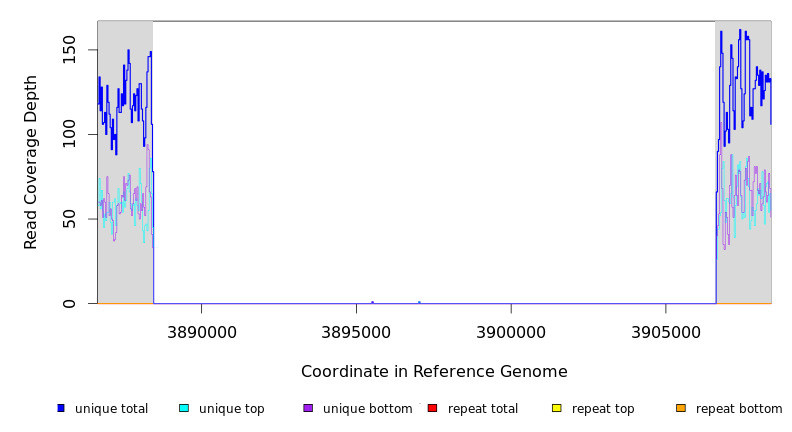Select the "unique bottom" legend label text
This screenshot has height=432, width=792.
(367, 409)
